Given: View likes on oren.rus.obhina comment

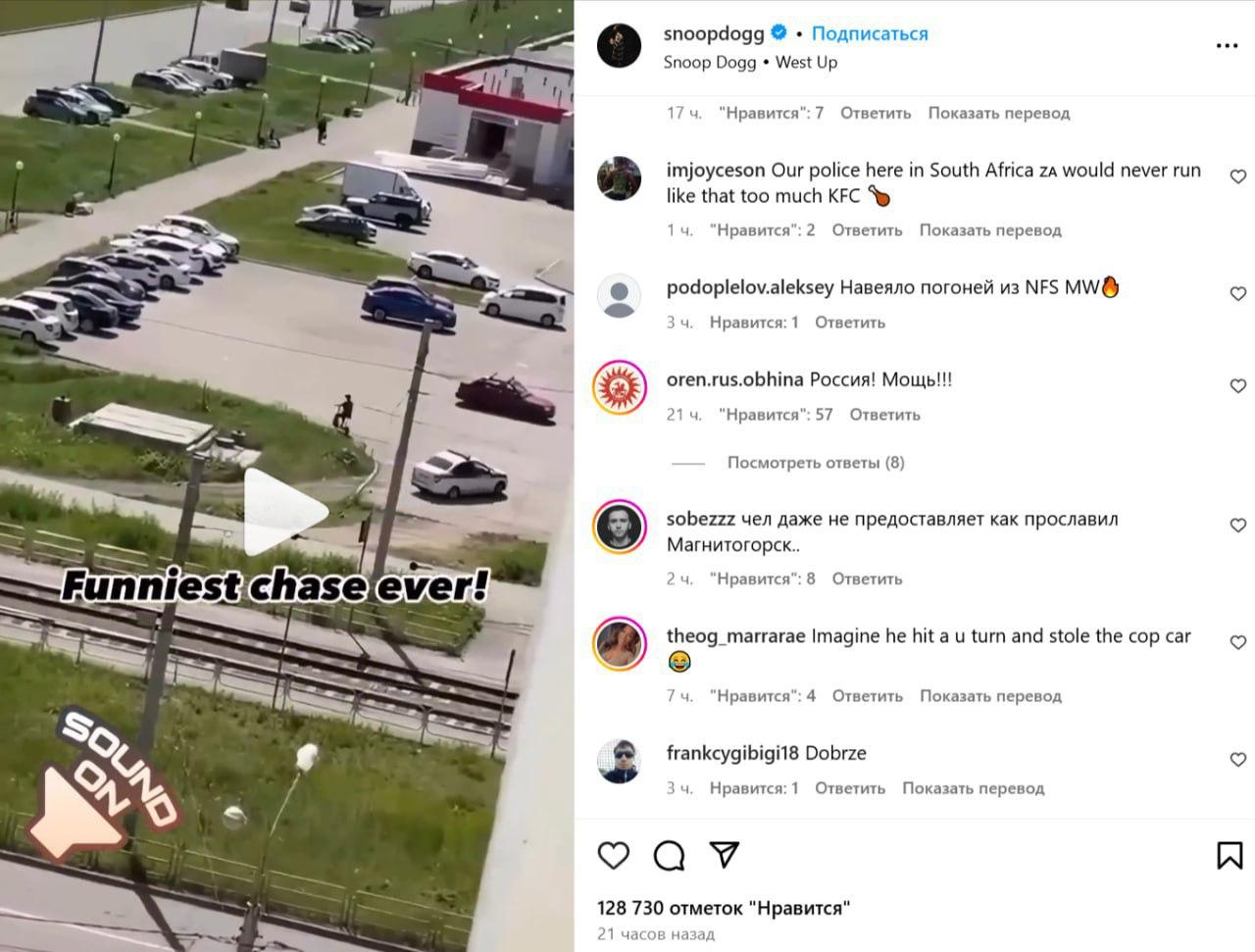Looking at the screenshot, I should (x=776, y=415).
